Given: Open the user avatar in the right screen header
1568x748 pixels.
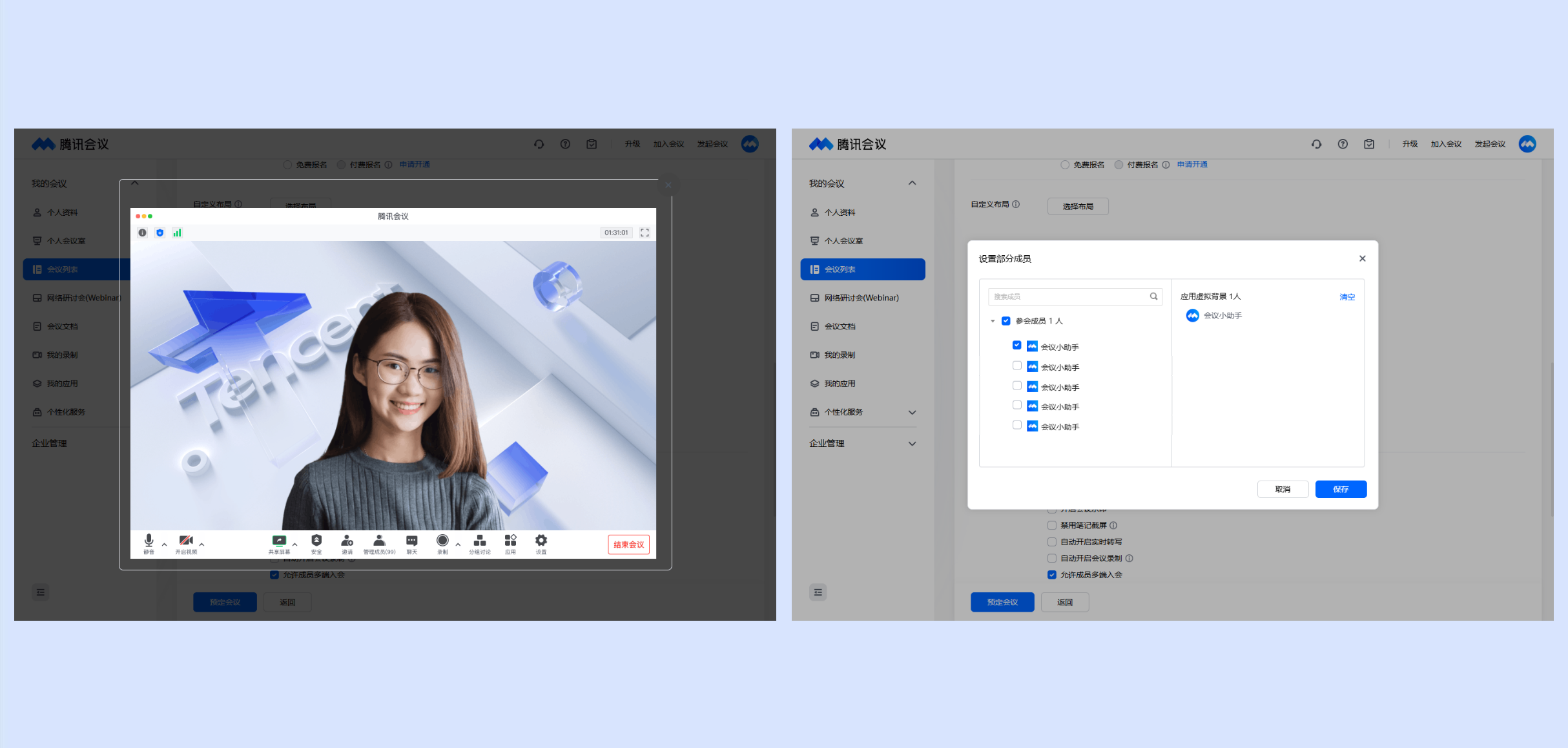Looking at the screenshot, I should click(x=1527, y=144).
